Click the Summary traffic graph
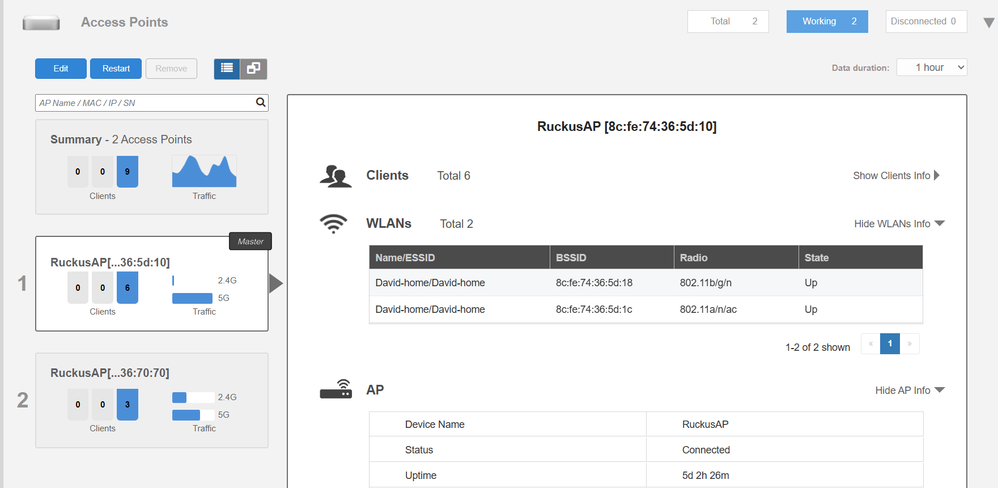Screen dimensions: 998x488 point(204,172)
